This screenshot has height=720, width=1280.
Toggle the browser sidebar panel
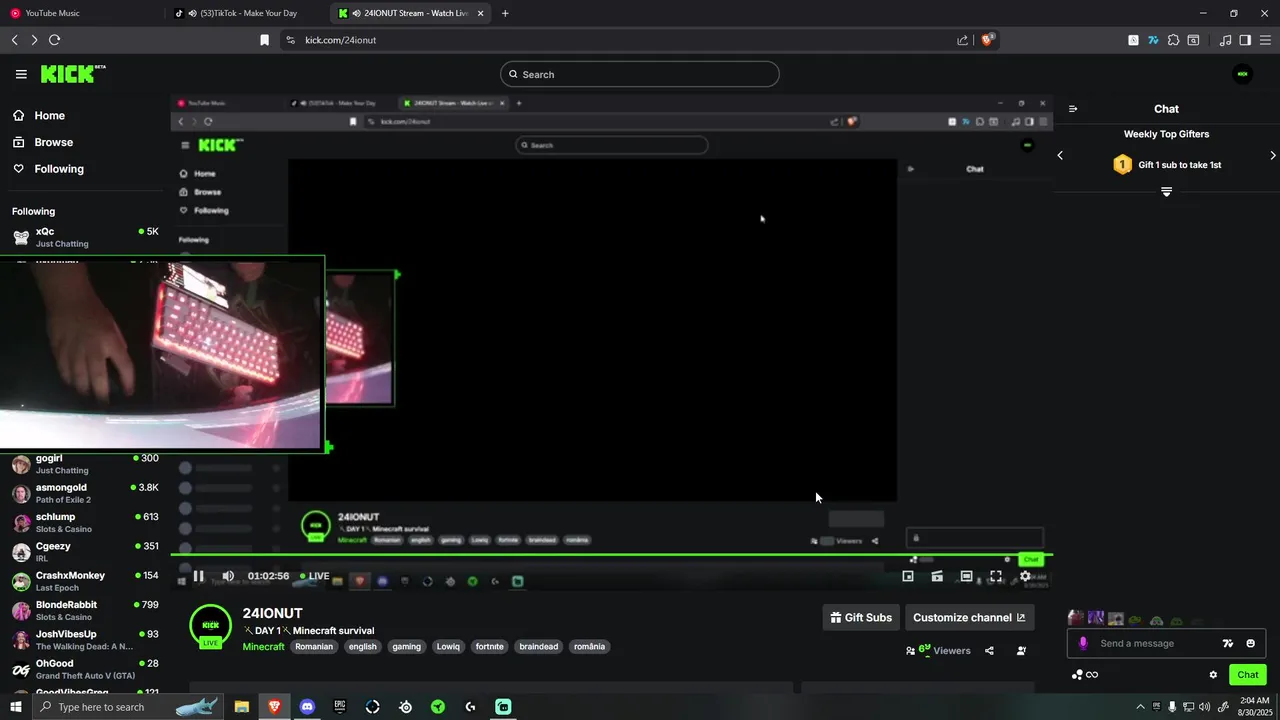click(x=1245, y=40)
